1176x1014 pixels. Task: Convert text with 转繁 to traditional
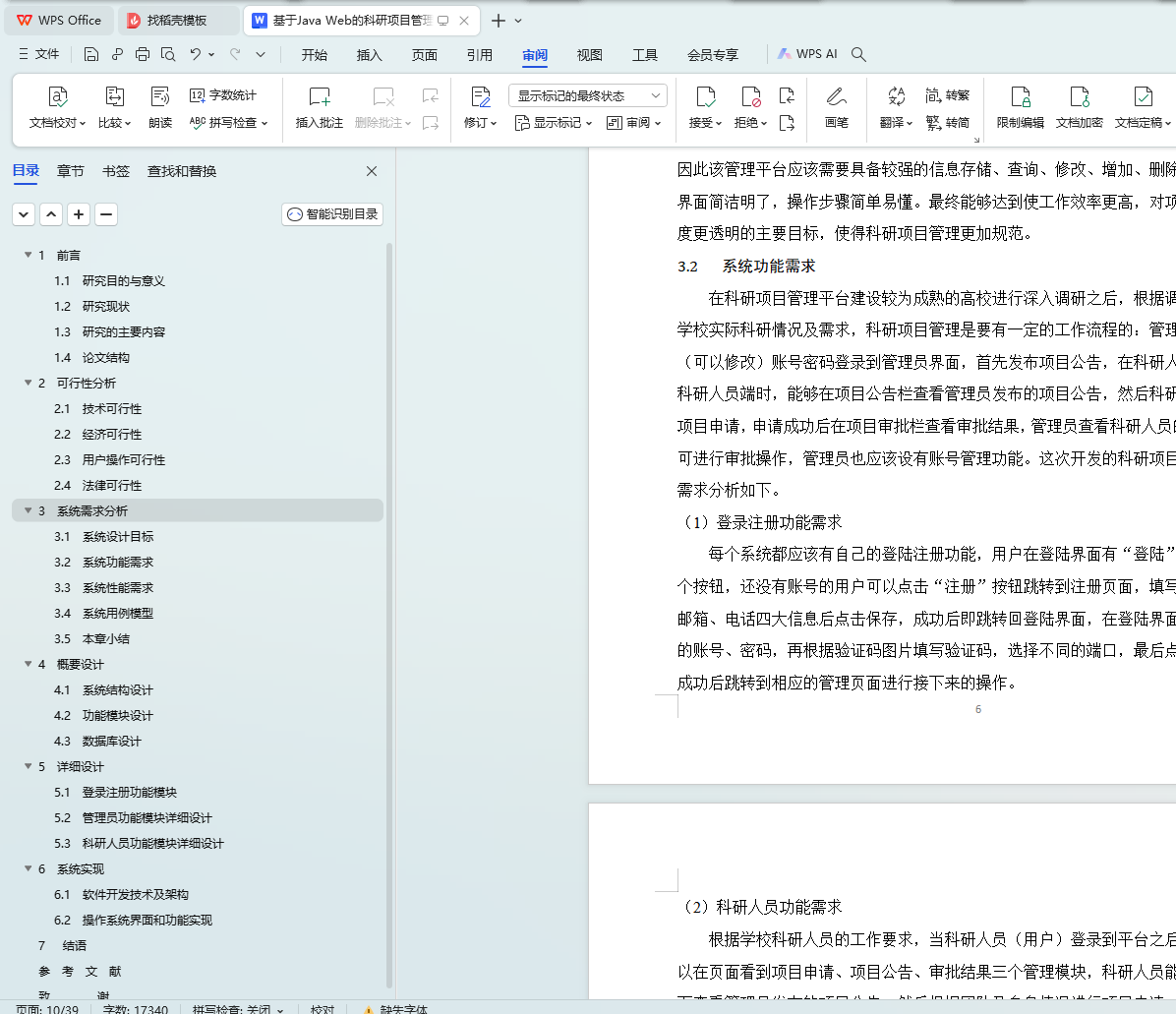[x=948, y=95]
